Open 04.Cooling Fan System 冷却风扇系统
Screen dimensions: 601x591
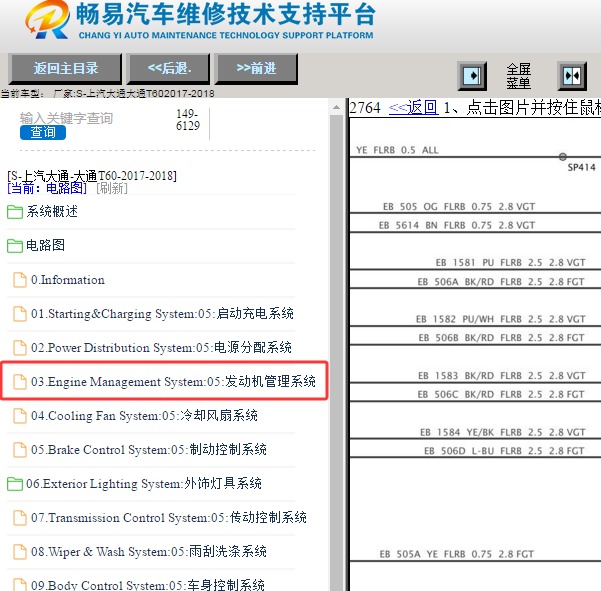(x=144, y=416)
